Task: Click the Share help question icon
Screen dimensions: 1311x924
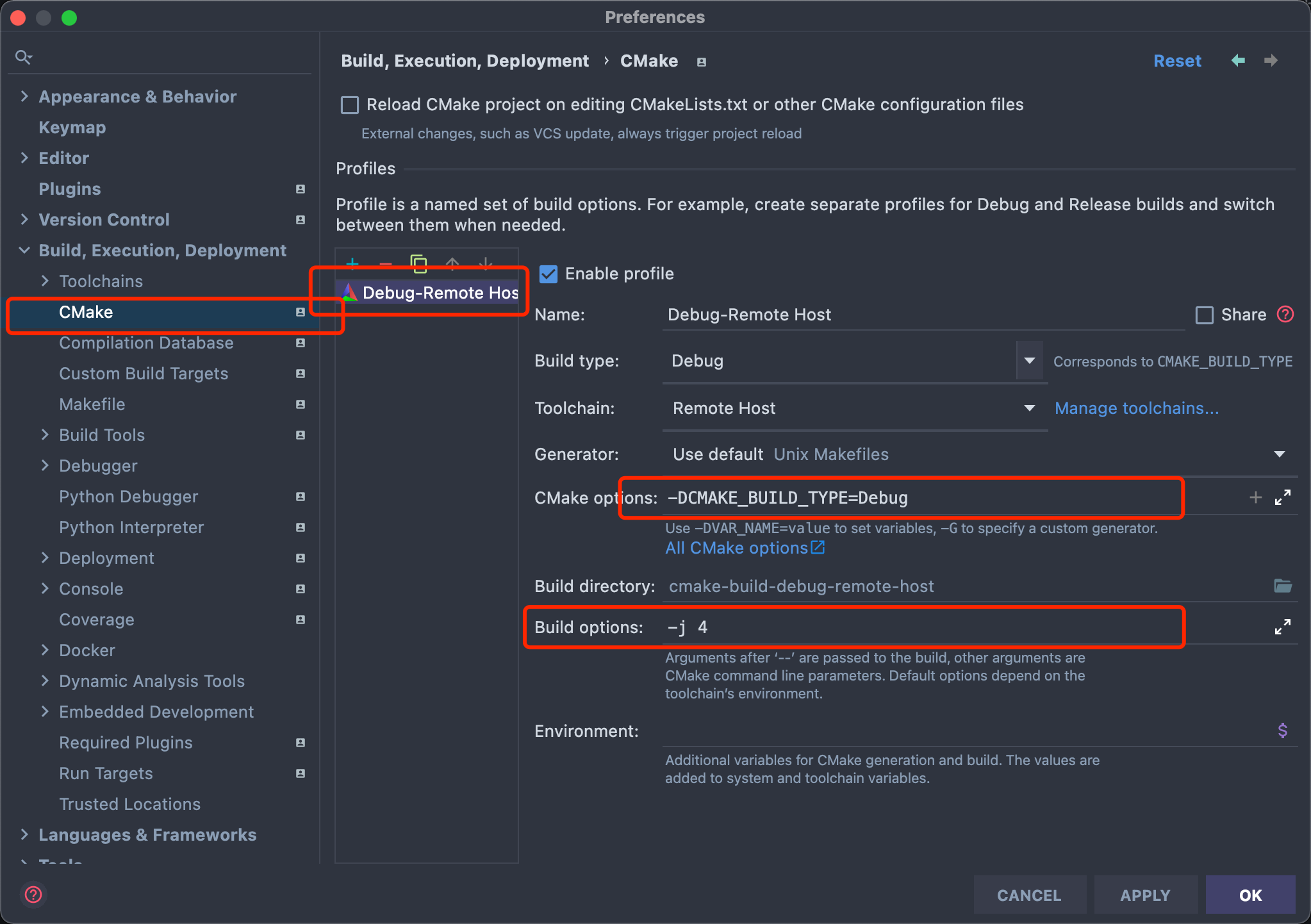Action: tap(1285, 314)
